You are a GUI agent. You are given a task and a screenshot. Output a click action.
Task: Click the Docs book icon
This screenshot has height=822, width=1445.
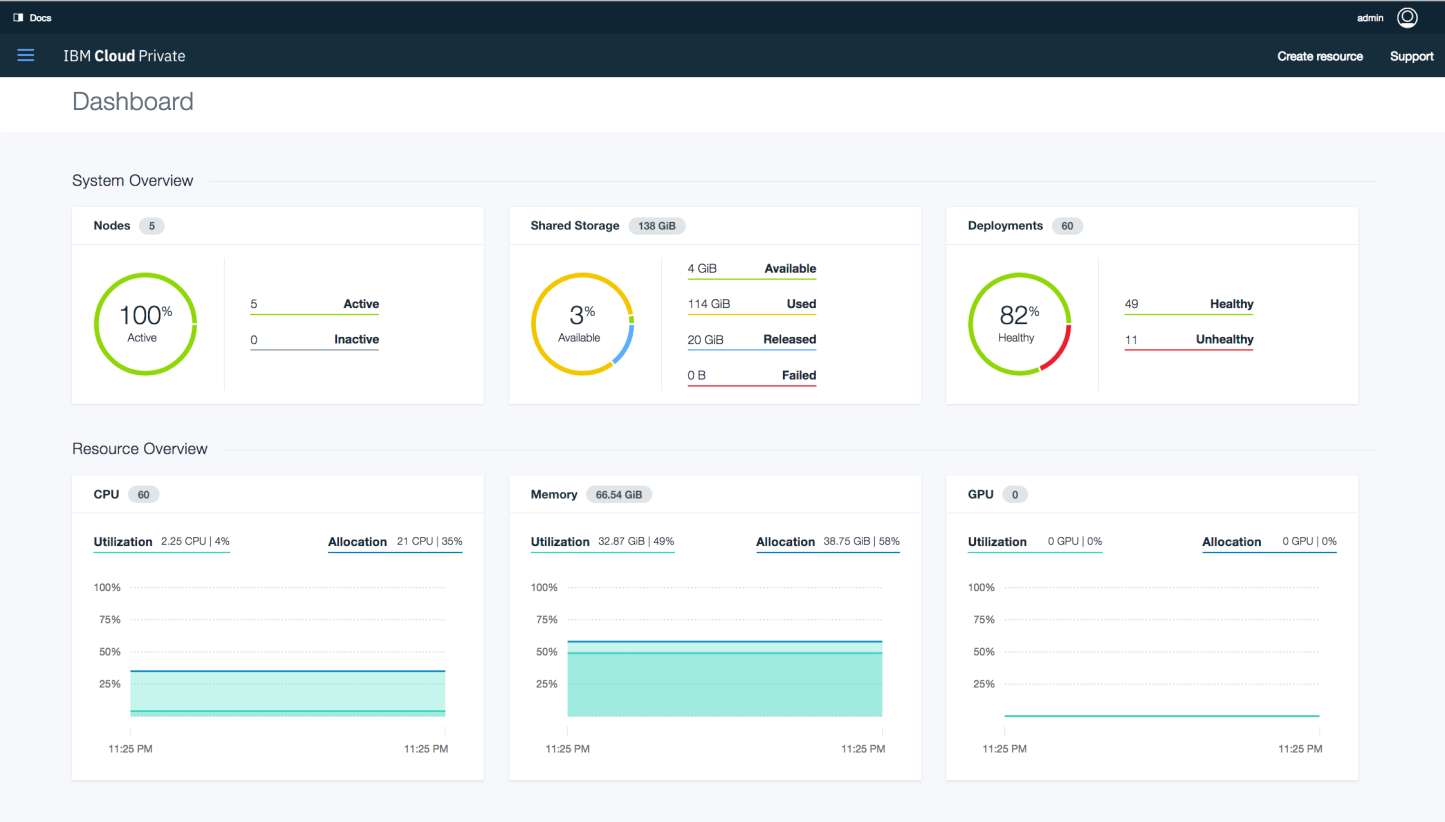(18, 18)
